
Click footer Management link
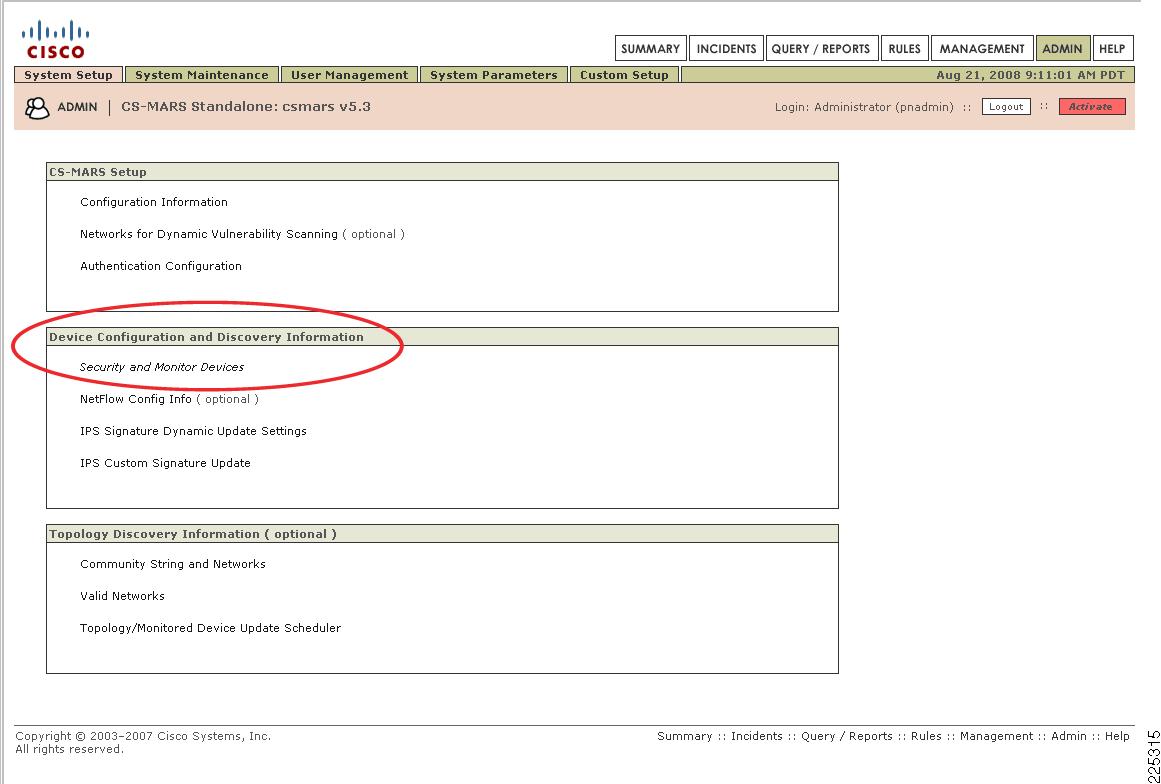pyautogui.click(x=997, y=736)
